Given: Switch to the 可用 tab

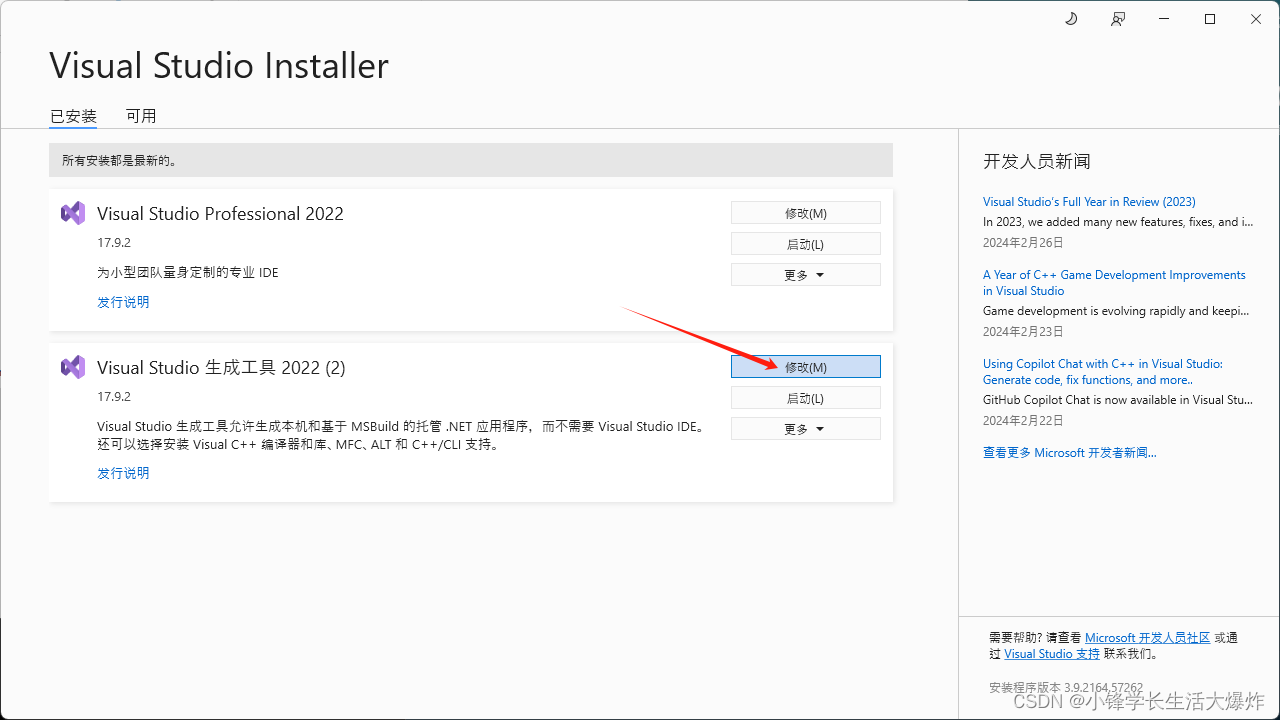Looking at the screenshot, I should click(141, 116).
